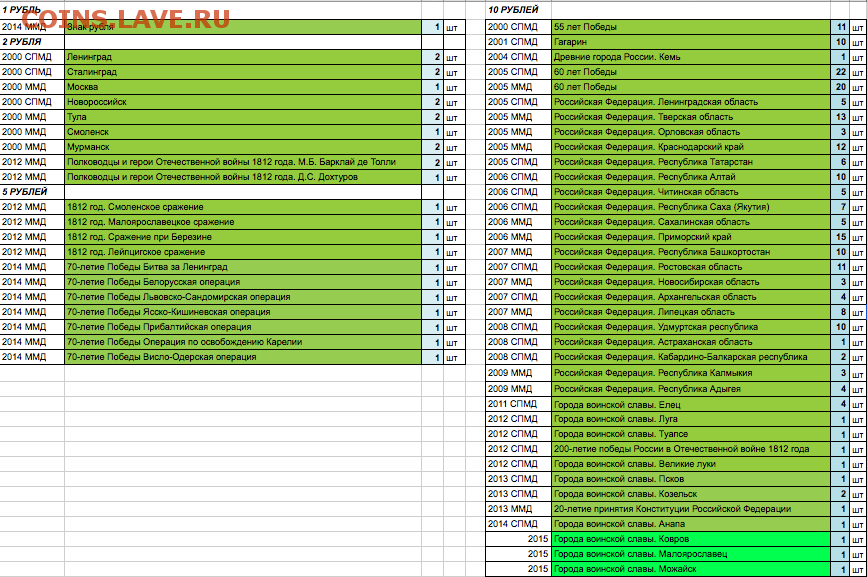Select the 'Сталинград' coin name cell

coord(93,72)
